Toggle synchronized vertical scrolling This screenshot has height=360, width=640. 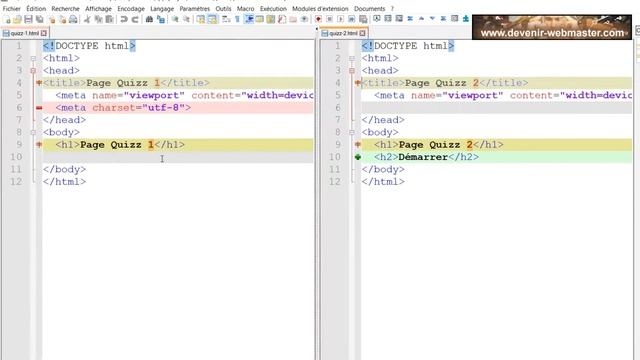(200, 19)
